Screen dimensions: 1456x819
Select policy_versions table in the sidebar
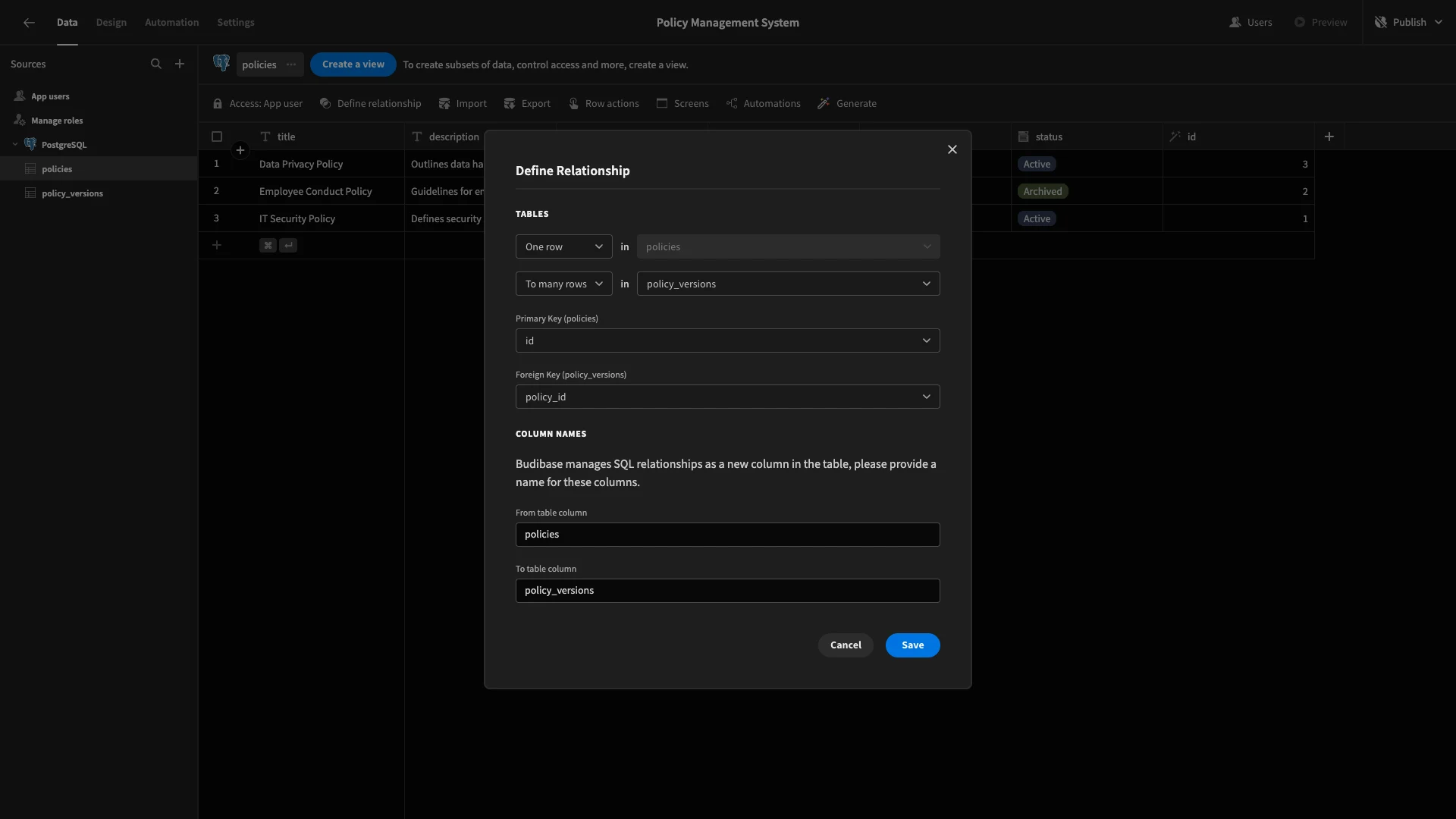pos(99,193)
